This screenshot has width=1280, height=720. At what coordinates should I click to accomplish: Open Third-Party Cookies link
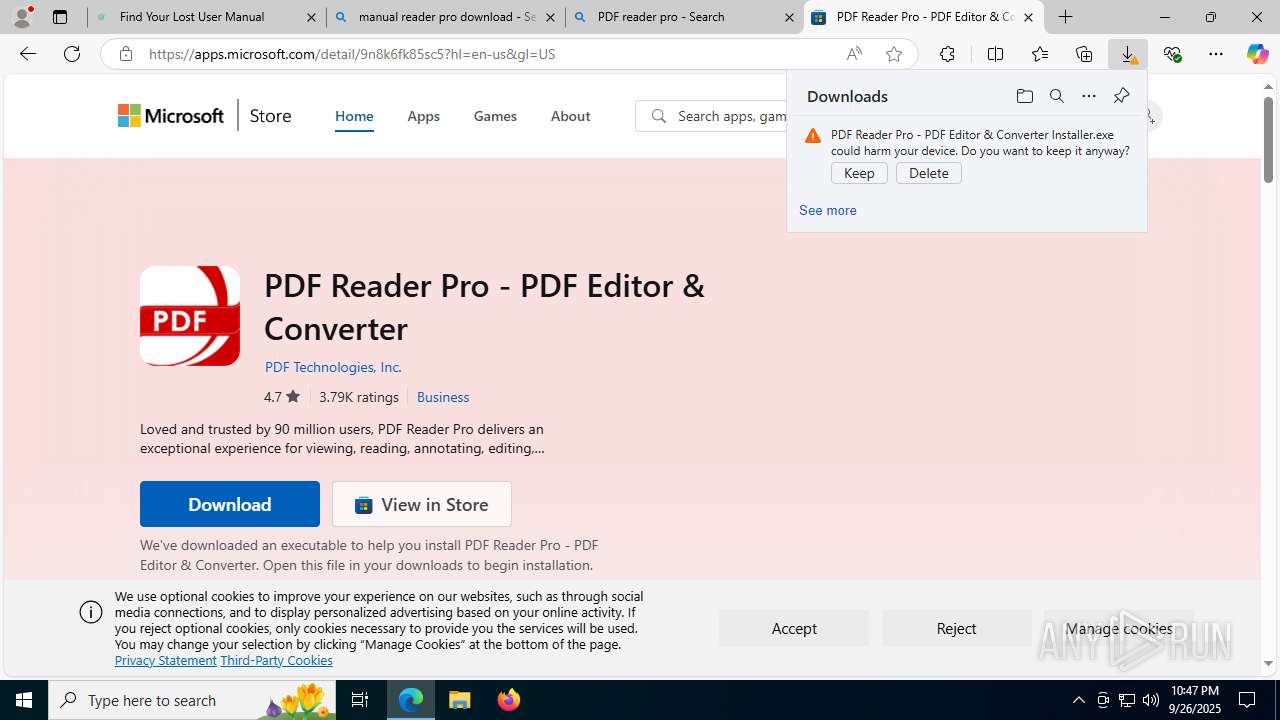pyautogui.click(x=276, y=660)
